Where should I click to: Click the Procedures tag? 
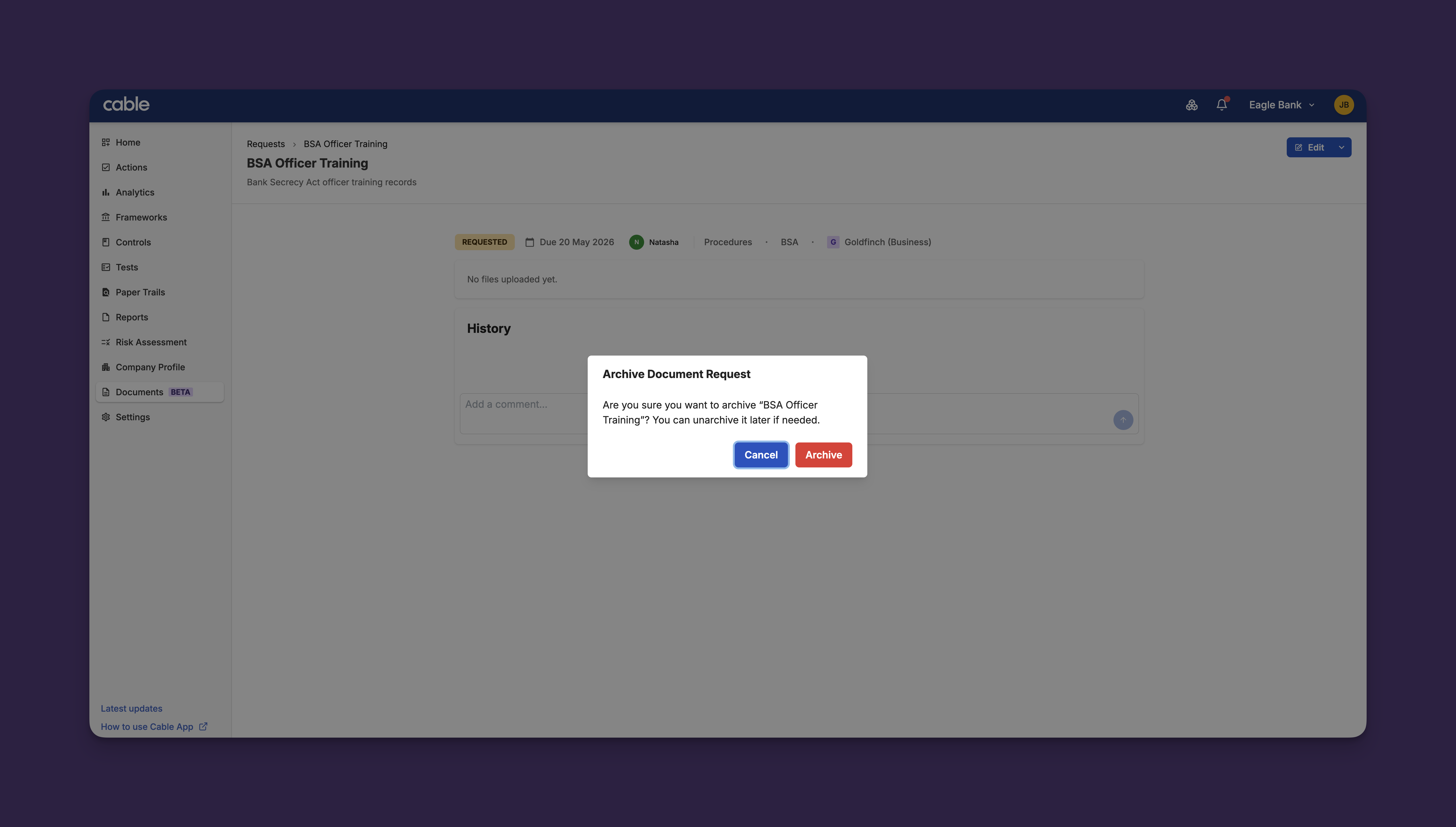coord(728,242)
